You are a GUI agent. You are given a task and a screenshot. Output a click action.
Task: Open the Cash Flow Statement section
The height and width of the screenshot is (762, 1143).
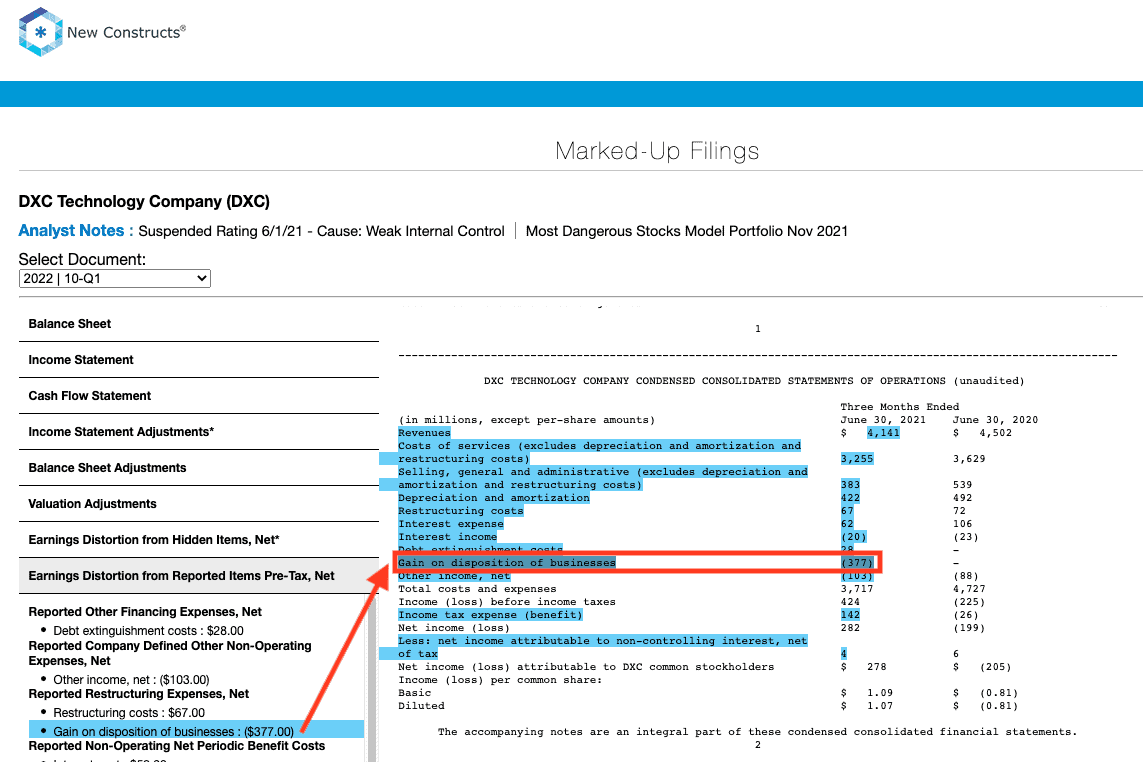coord(198,396)
